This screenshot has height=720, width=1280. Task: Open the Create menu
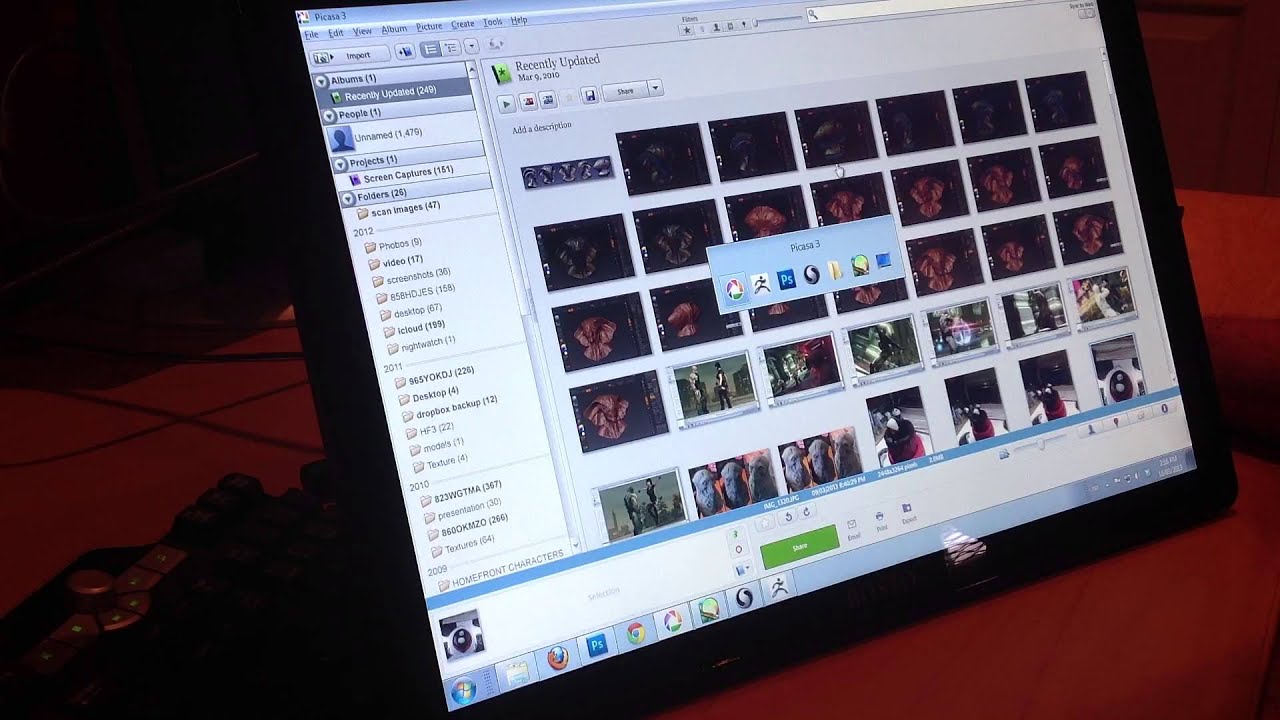tap(462, 24)
